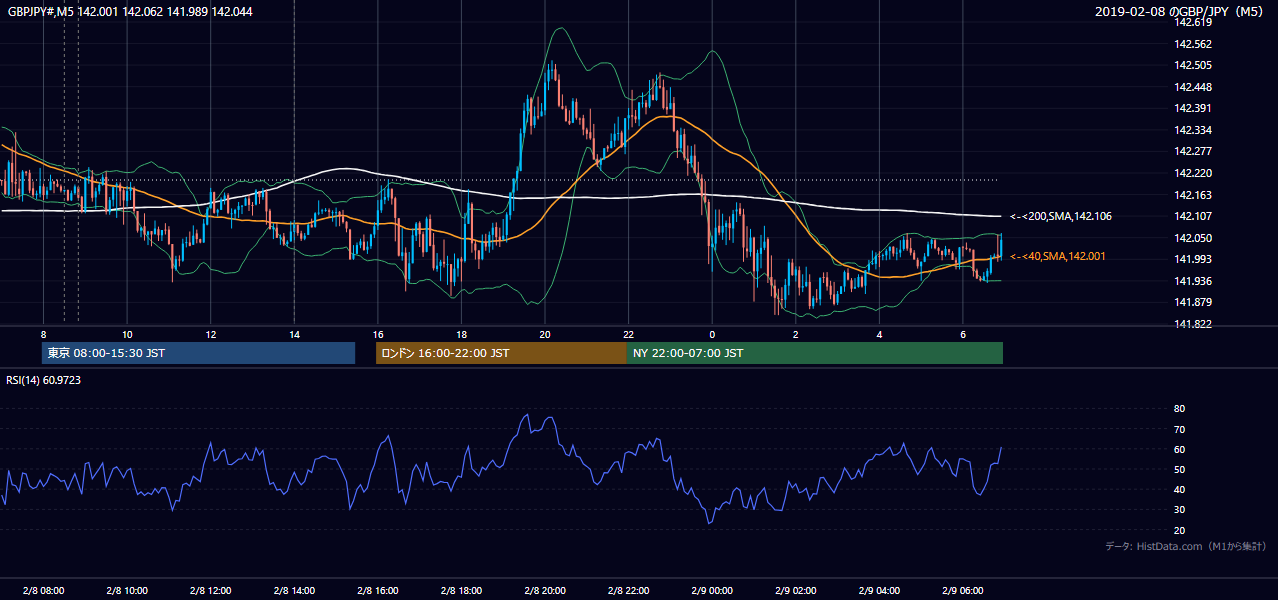Screen dimensions: 1278x600
Task: Click the 2019-02-08 GBP/JPY (M5) chart title
Action: [1180, 11]
